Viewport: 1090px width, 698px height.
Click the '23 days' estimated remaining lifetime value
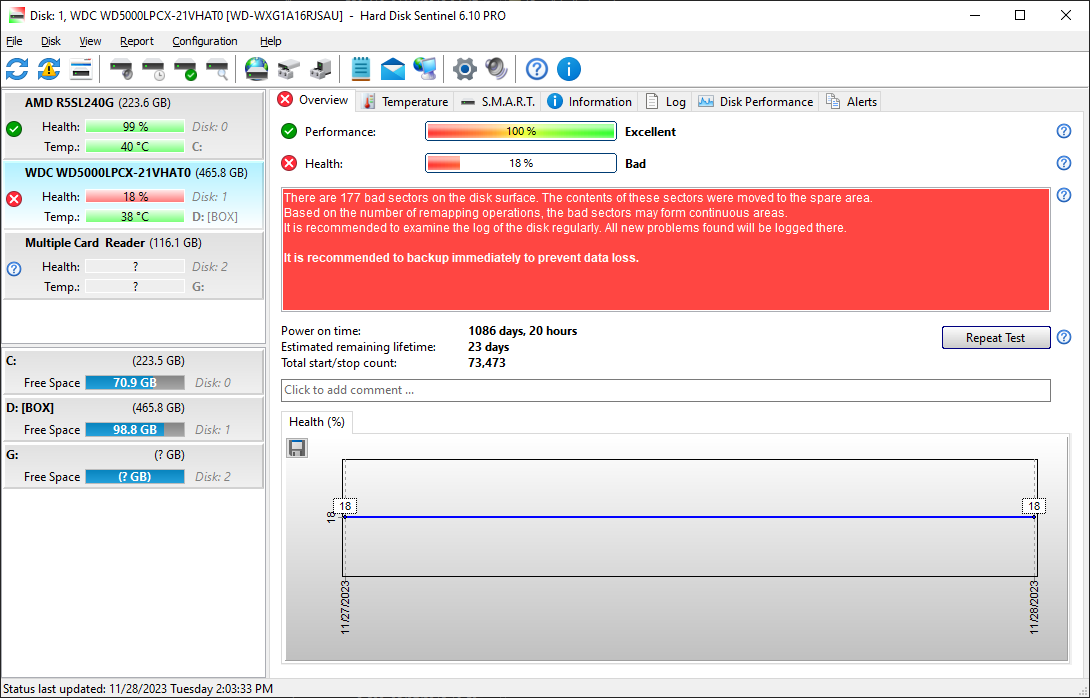click(489, 347)
